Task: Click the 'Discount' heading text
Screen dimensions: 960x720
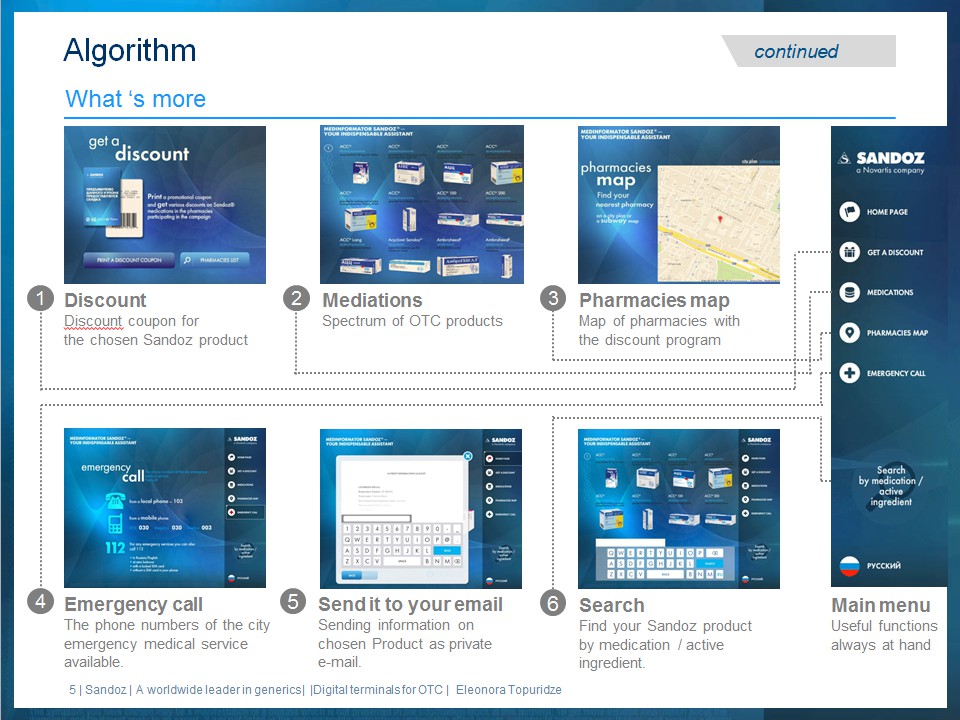Action: [105, 300]
